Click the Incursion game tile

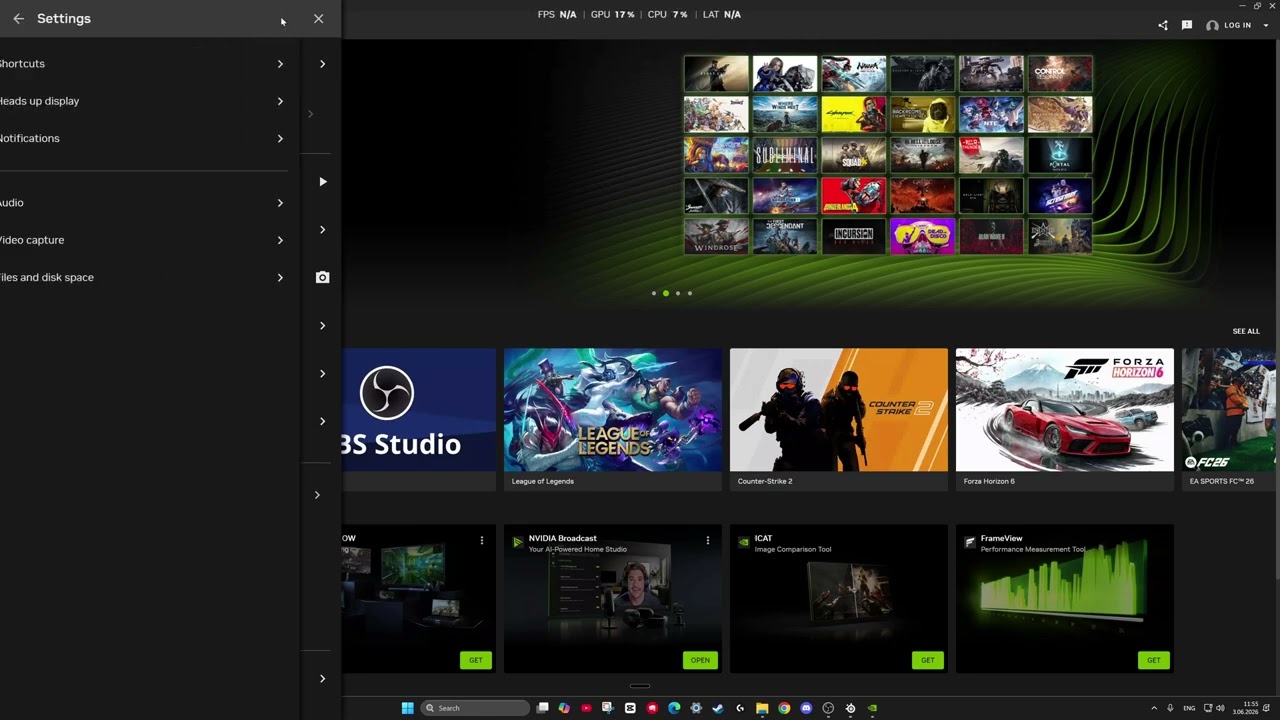pos(854,237)
